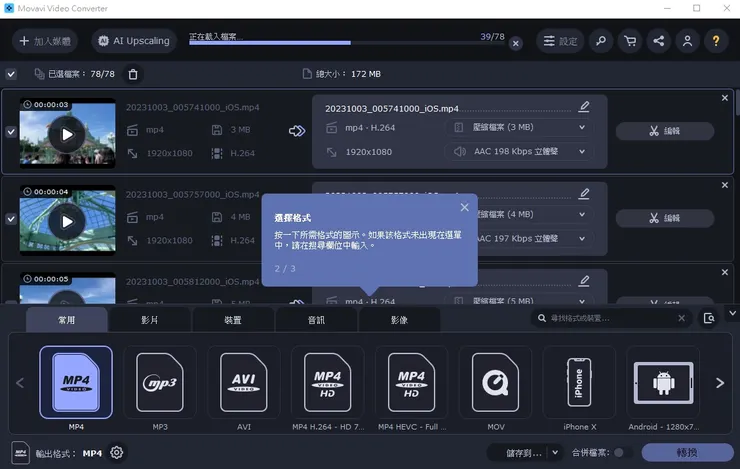Select the MP4 H.264 HD format icon
This screenshot has height=469, width=740.
328,383
